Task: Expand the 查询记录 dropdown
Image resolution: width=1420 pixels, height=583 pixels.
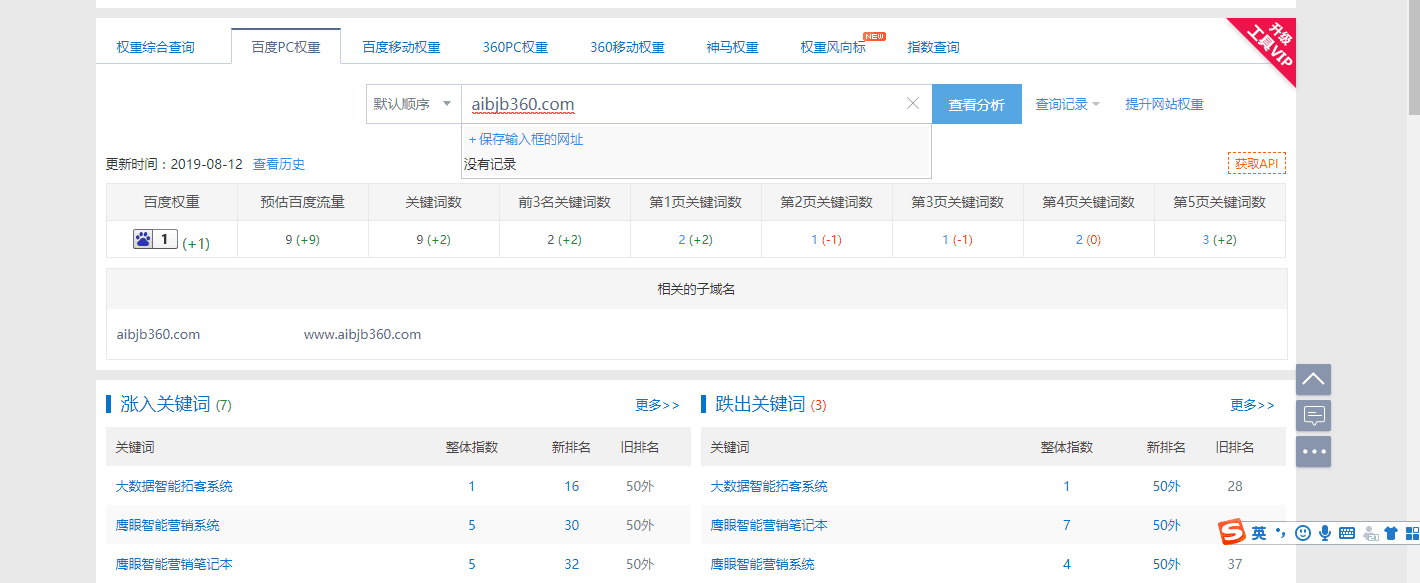Action: coord(1067,104)
